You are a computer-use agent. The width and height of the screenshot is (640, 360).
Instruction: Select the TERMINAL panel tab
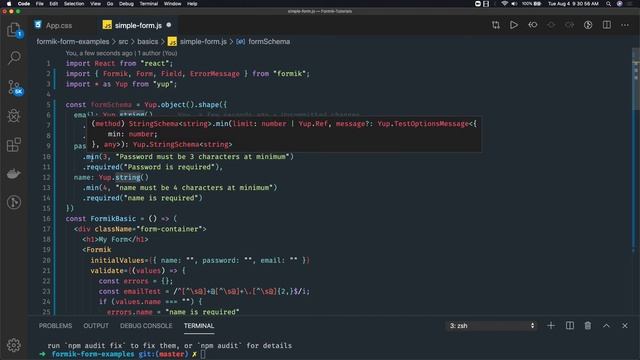[x=199, y=326]
